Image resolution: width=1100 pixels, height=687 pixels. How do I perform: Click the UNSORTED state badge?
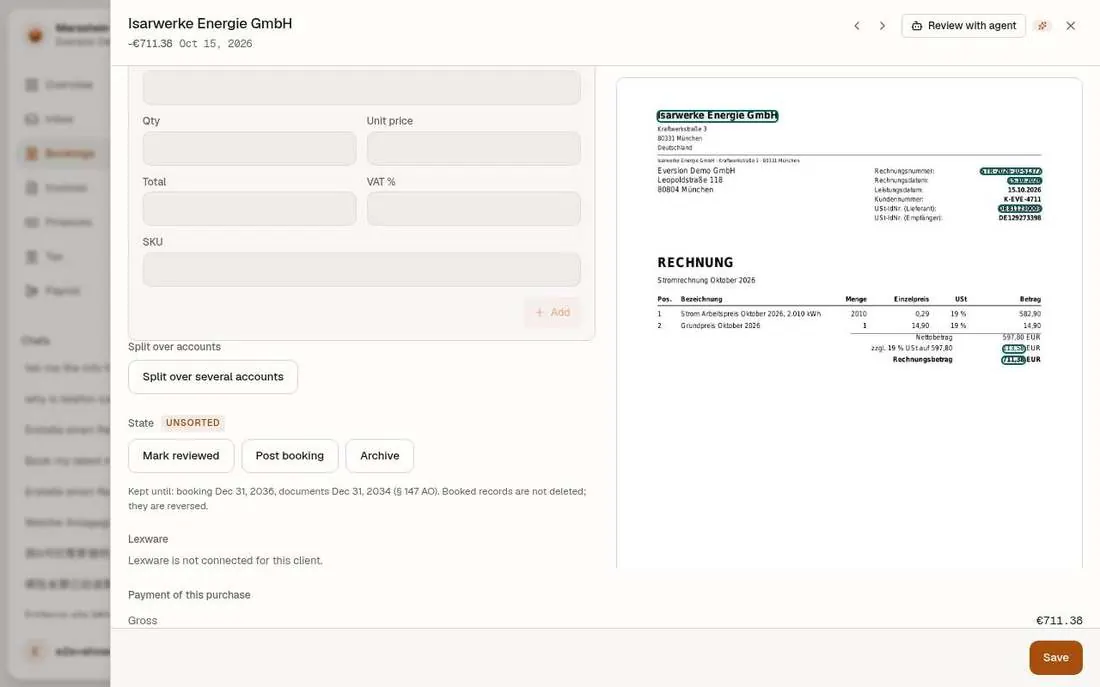(x=193, y=422)
